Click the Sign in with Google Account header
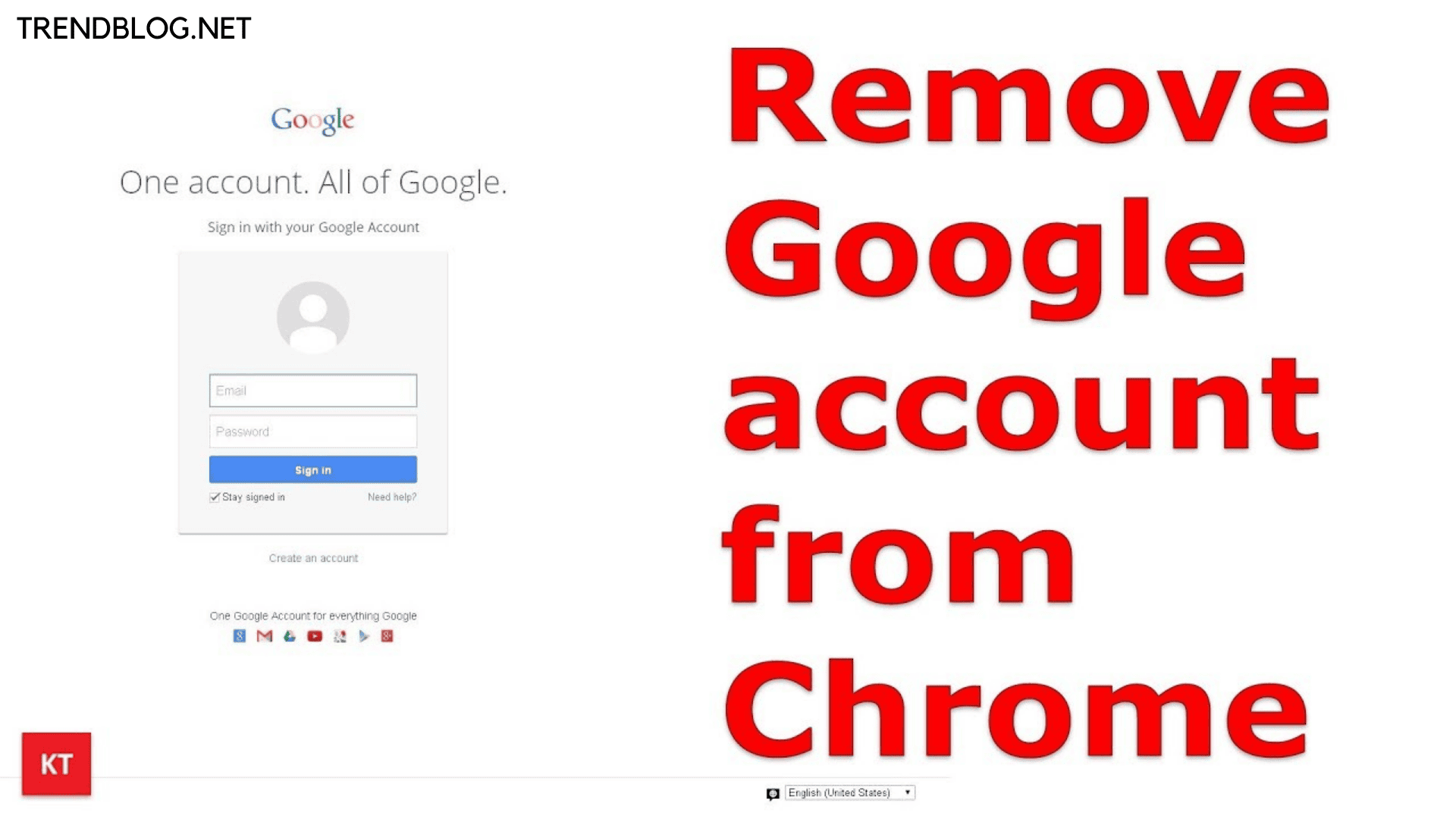 click(313, 227)
